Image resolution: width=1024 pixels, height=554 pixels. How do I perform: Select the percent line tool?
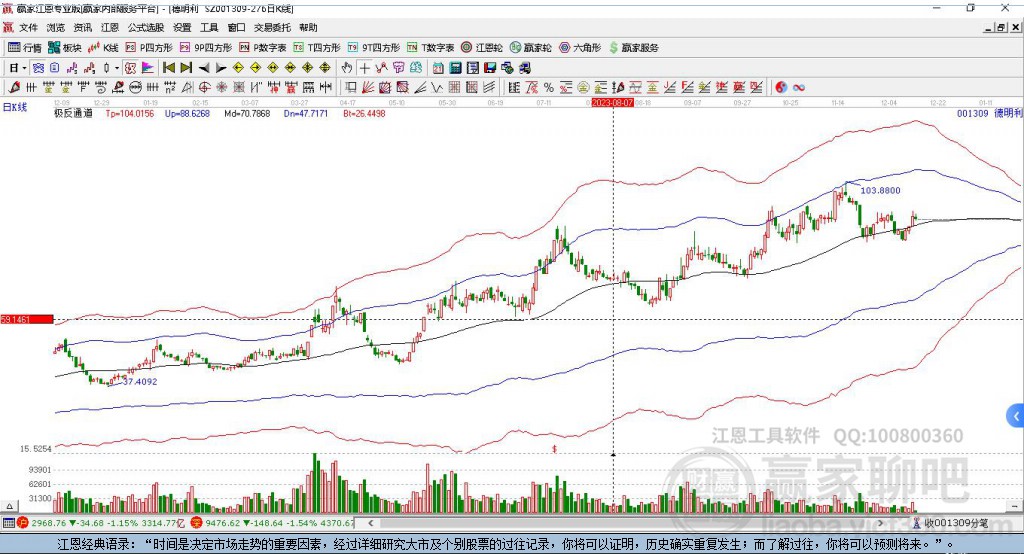pyautogui.click(x=549, y=88)
